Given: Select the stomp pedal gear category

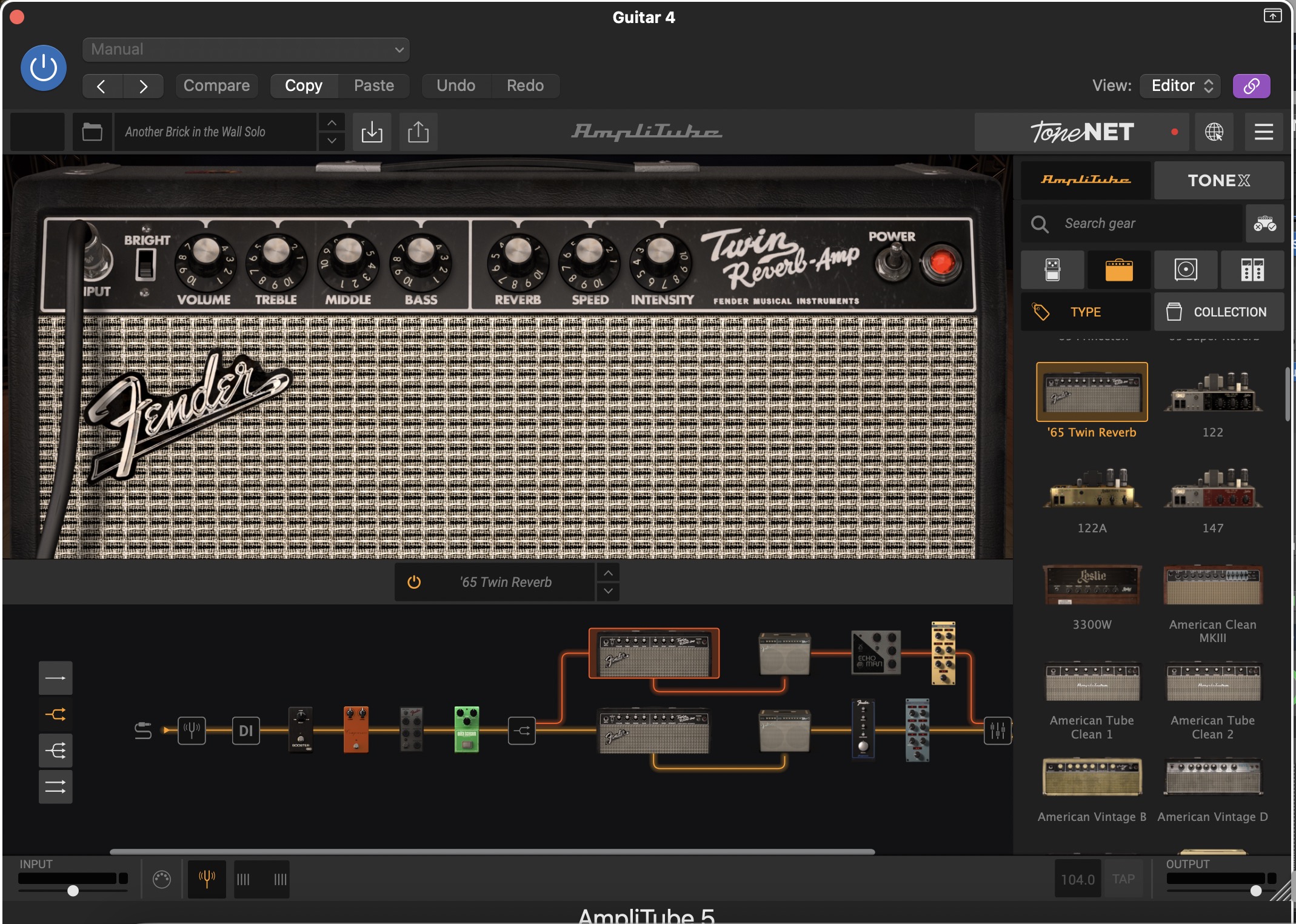Looking at the screenshot, I should click(x=1053, y=270).
